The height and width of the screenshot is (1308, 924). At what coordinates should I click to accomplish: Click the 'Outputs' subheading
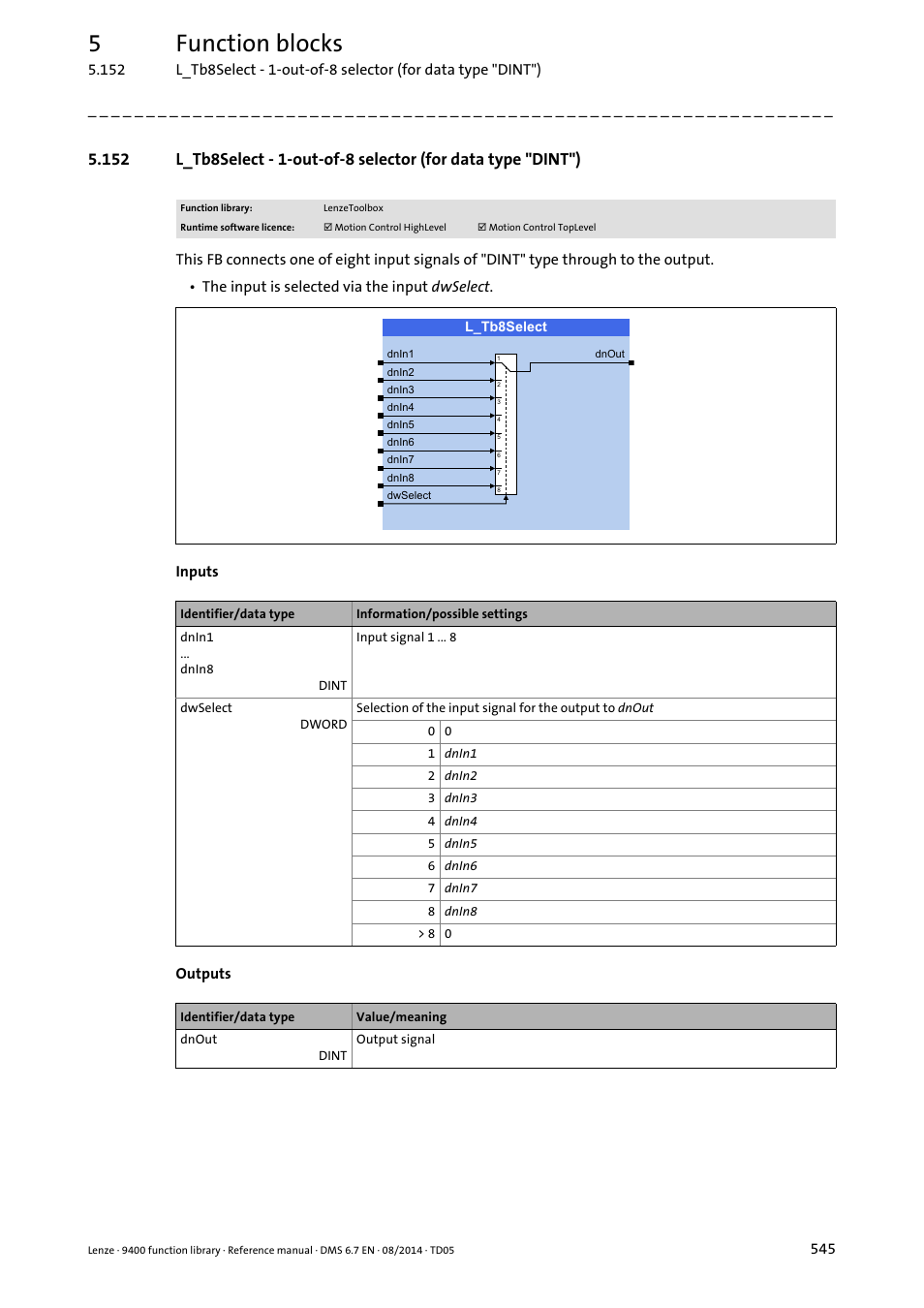pyautogui.click(x=202, y=974)
